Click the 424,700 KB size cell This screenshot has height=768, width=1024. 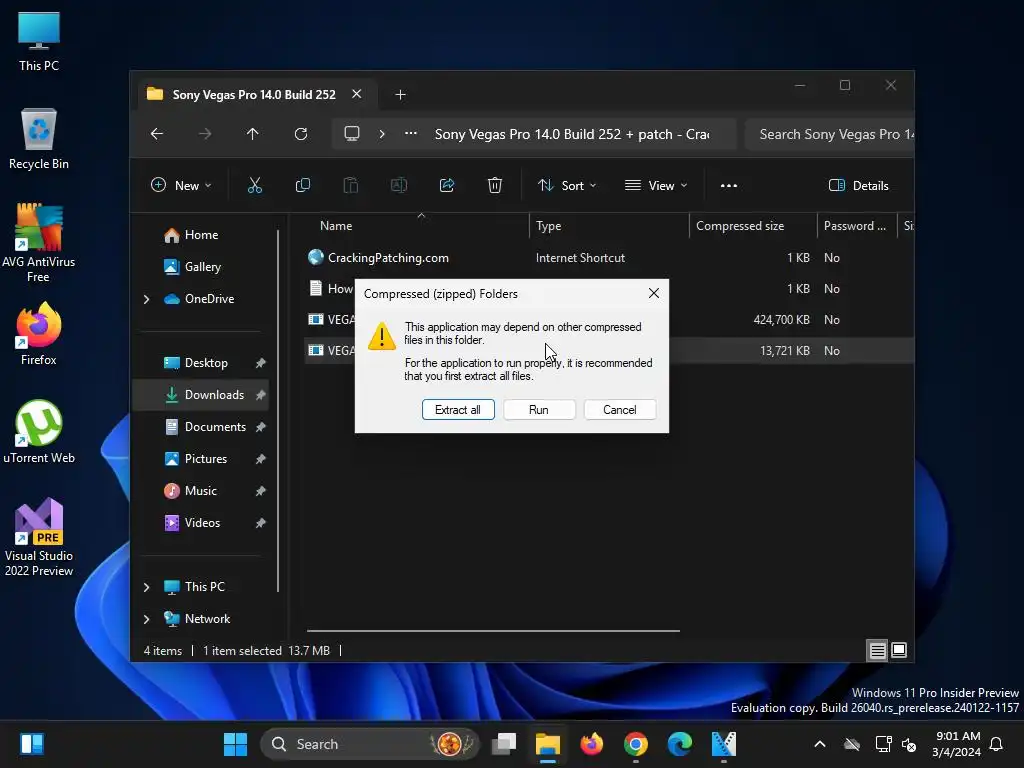pyautogui.click(x=781, y=319)
